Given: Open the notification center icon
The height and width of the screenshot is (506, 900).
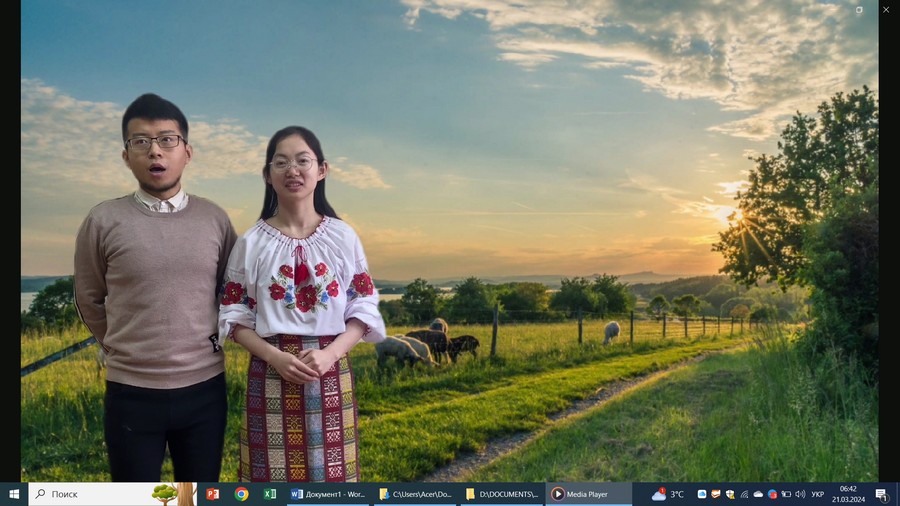Looking at the screenshot, I should 882,494.
